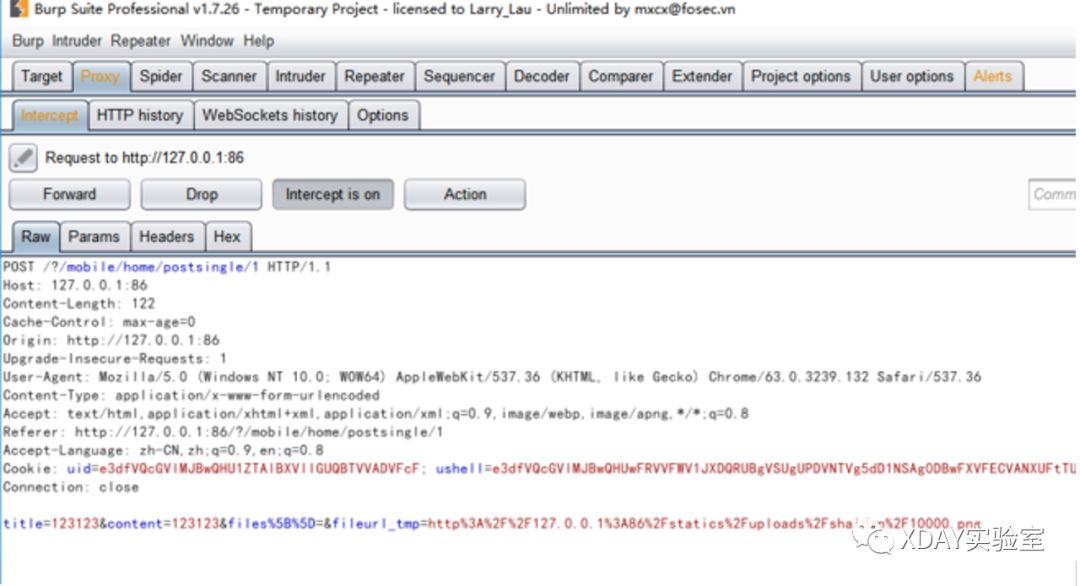
Task: Click the uid cookie value
Action: (x=260, y=469)
